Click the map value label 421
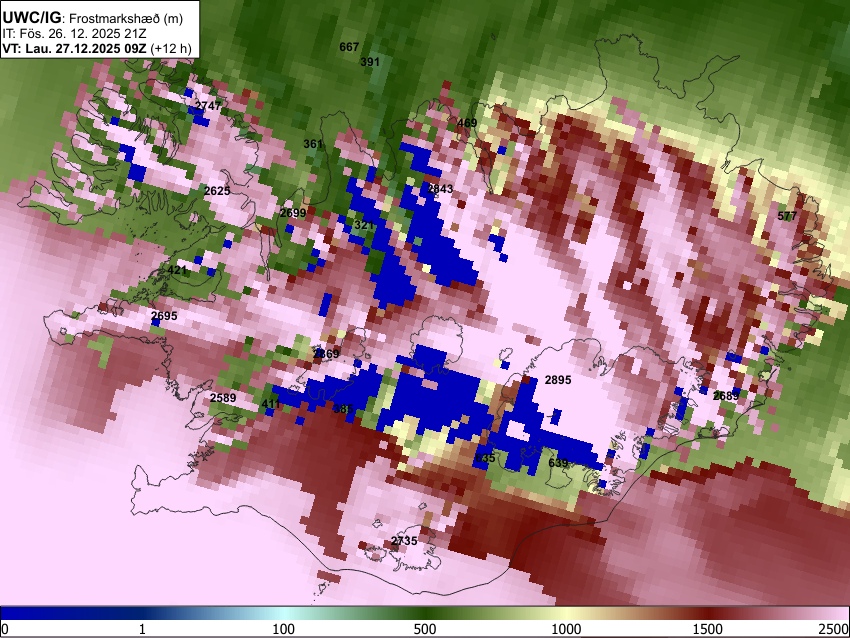Screen dimensions: 850x638 177,270
